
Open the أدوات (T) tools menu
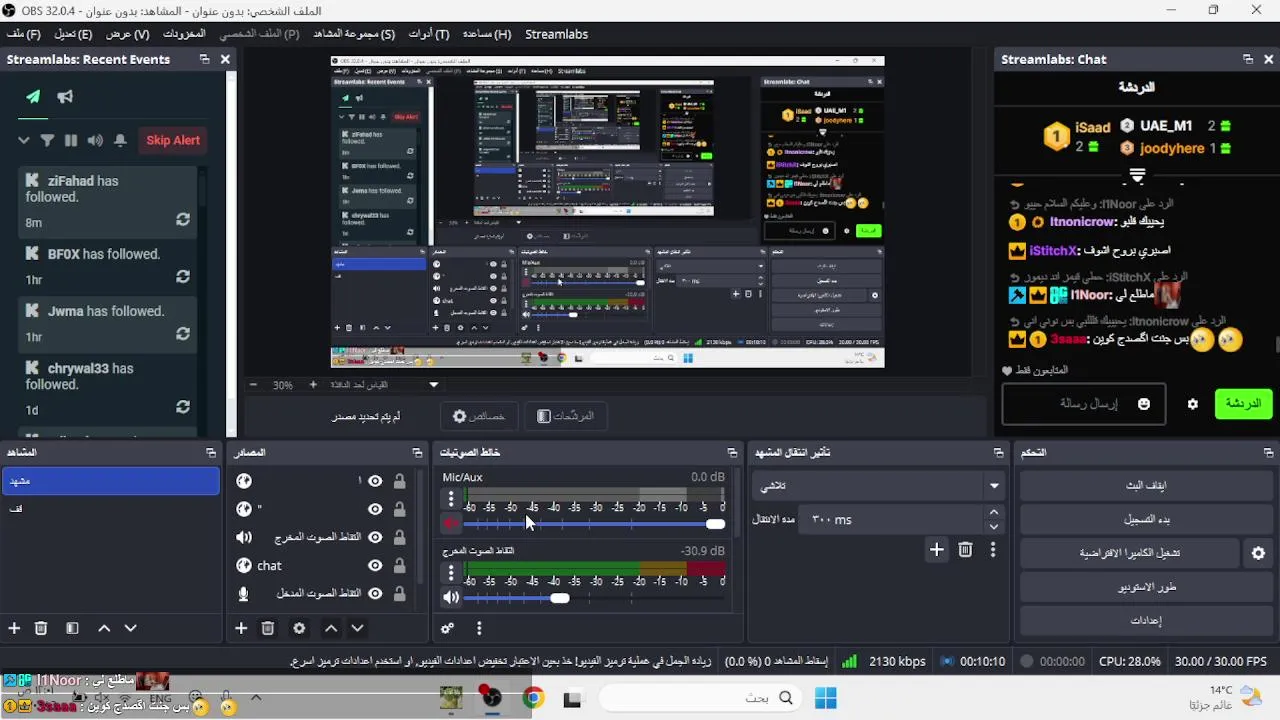click(x=429, y=34)
